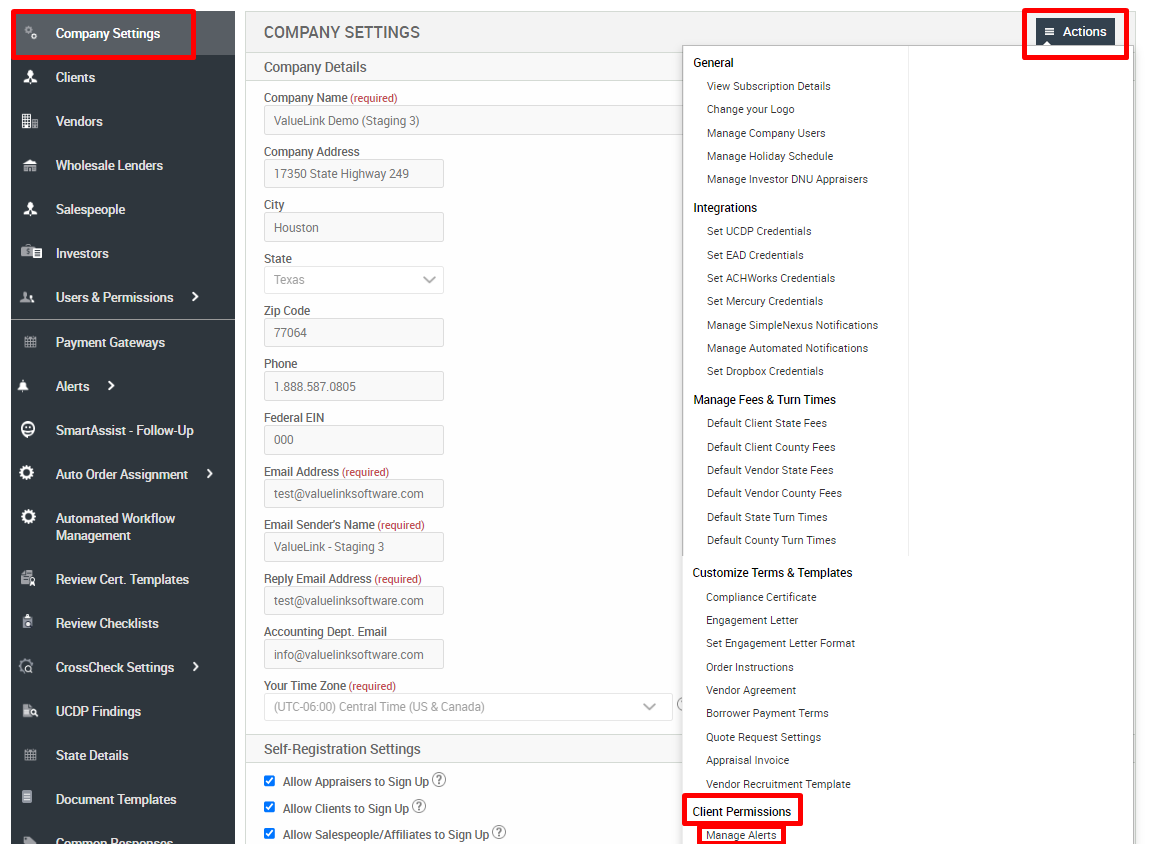Disable Allow Clients to Sign Up
This screenshot has height=844, width=1151.
[269, 807]
